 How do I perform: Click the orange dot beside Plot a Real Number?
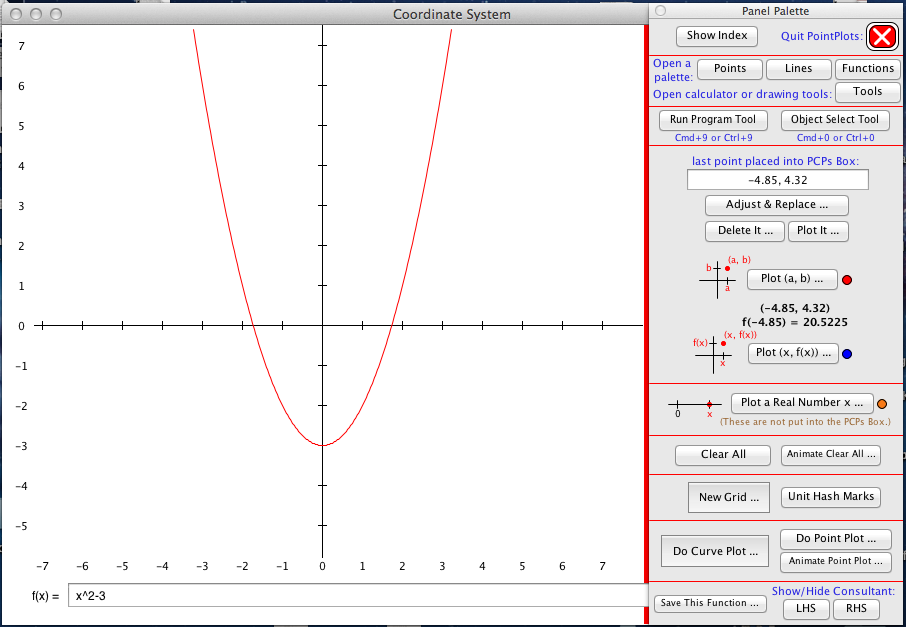pos(882,405)
